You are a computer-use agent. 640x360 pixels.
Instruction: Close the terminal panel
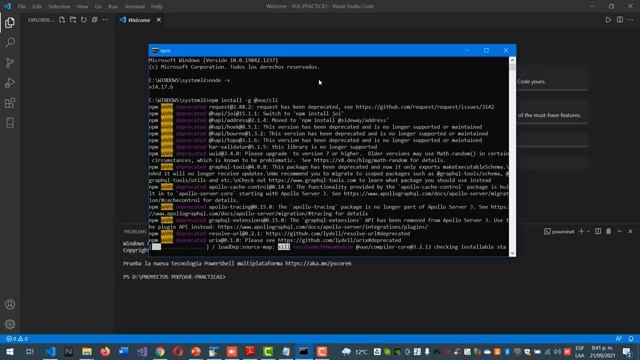pyautogui.click(x=630, y=231)
